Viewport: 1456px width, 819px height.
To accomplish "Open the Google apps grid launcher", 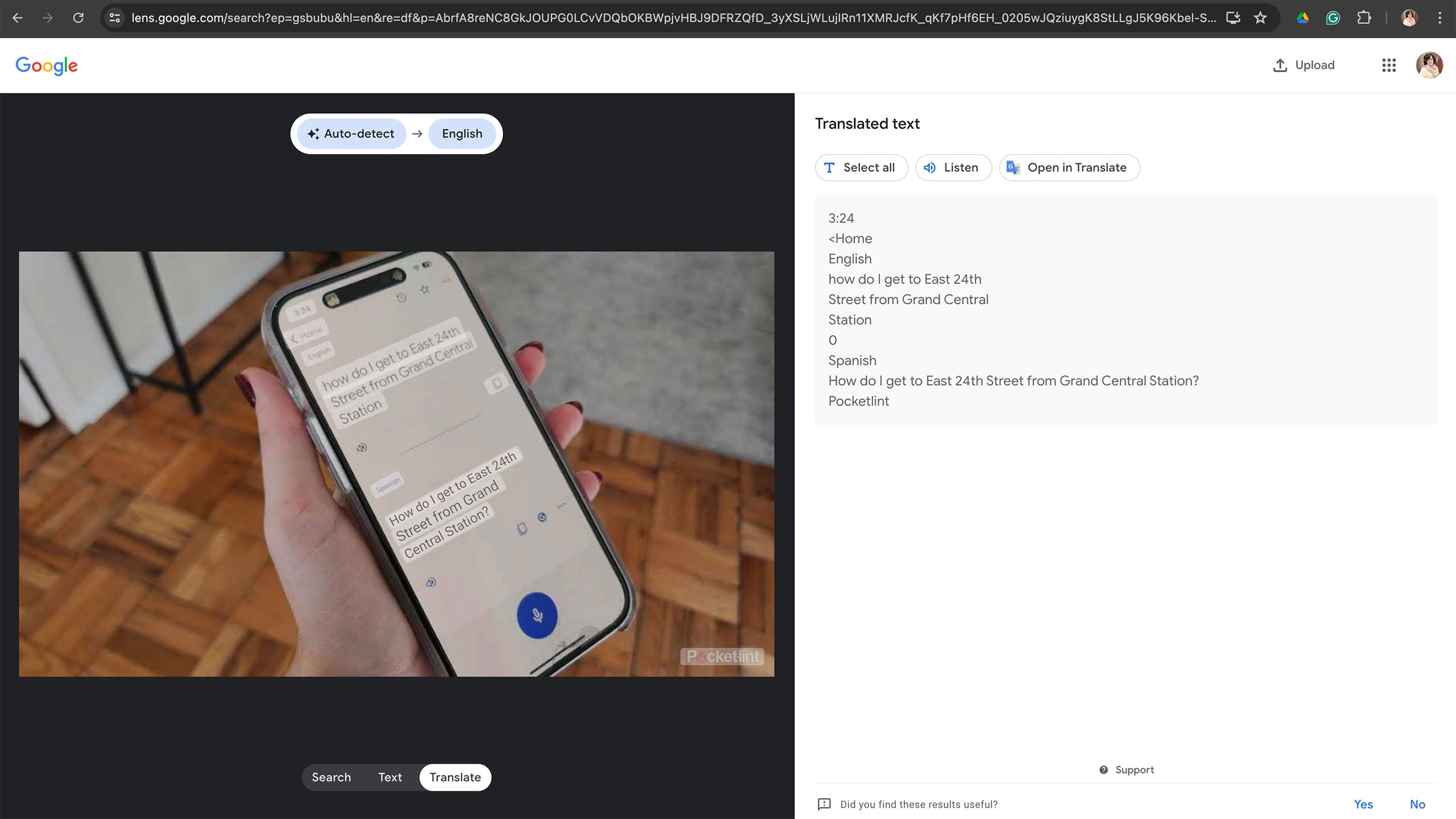I will (1389, 65).
